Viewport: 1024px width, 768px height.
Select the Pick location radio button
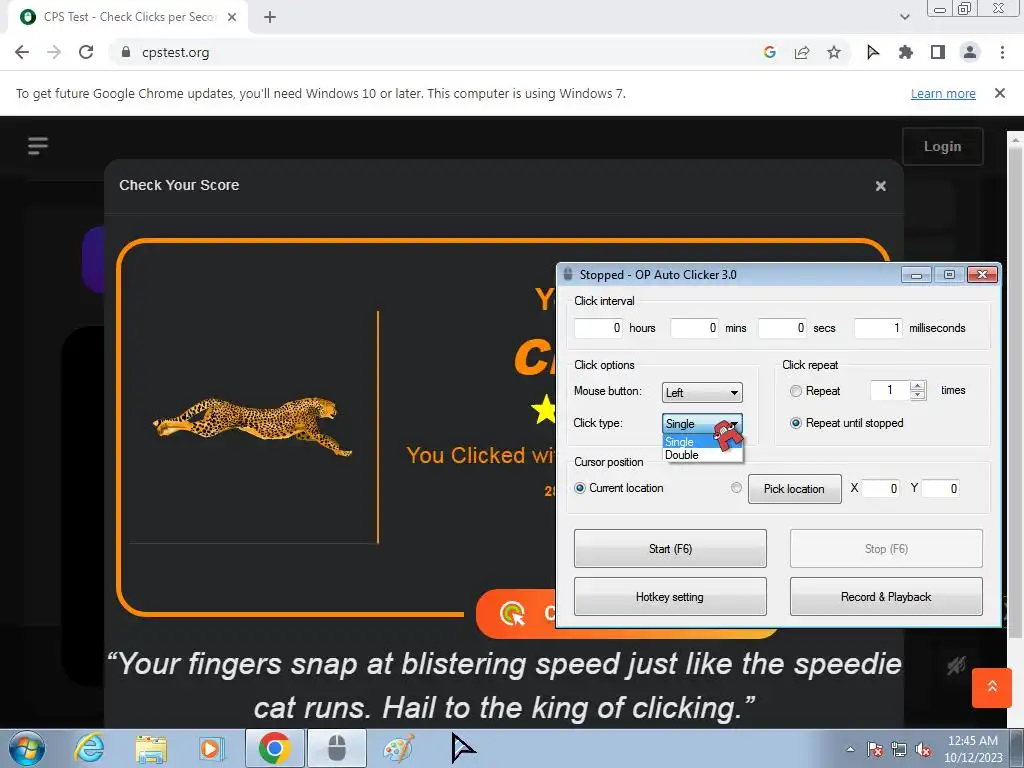coord(736,488)
